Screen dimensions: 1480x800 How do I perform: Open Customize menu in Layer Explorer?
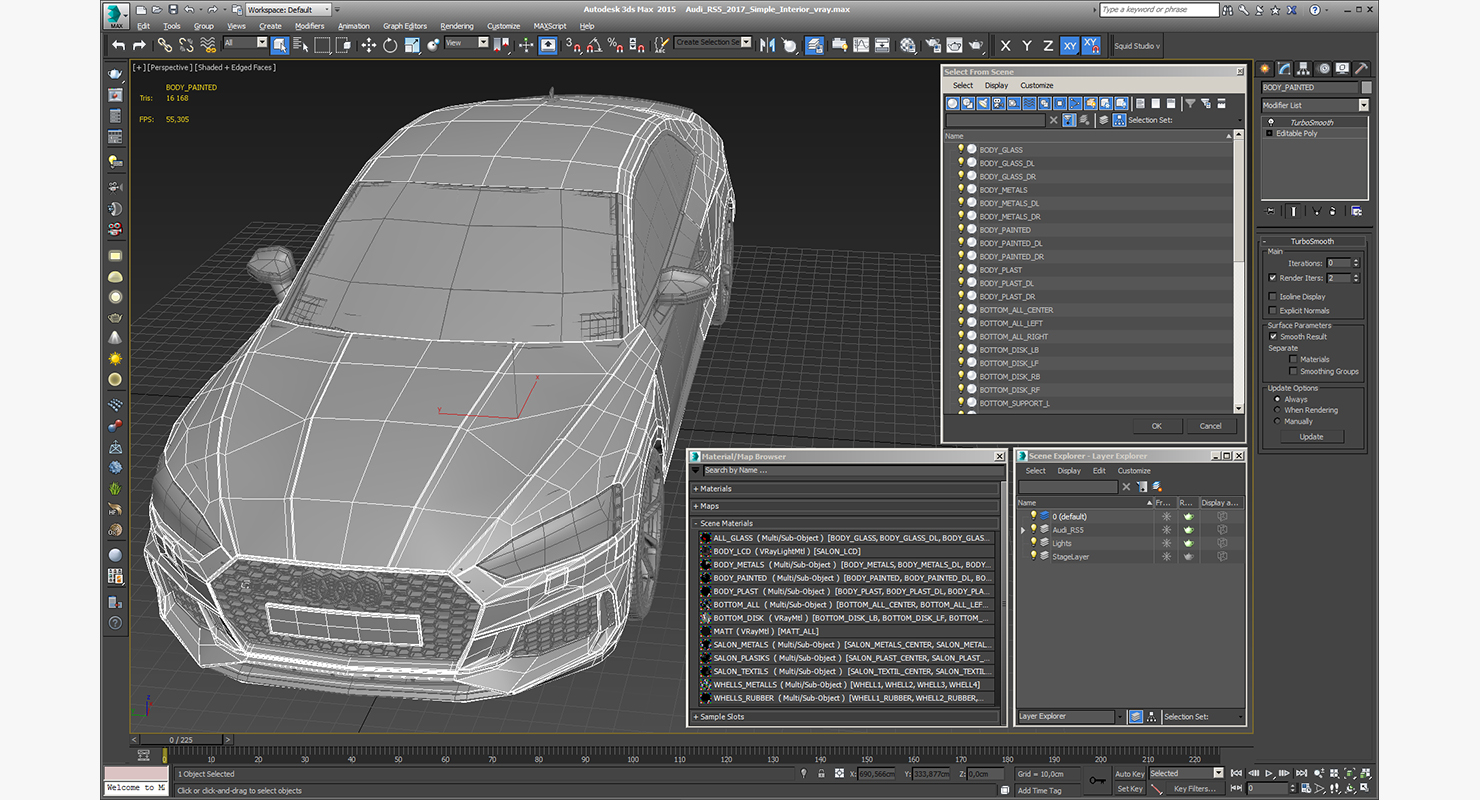[1134, 471]
